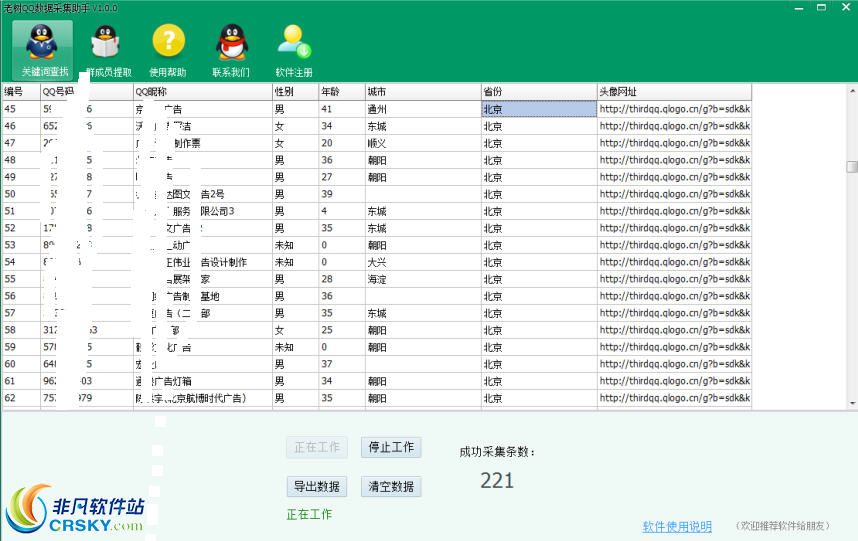
Task: Click the 停止工作 button
Action: pyautogui.click(x=391, y=447)
